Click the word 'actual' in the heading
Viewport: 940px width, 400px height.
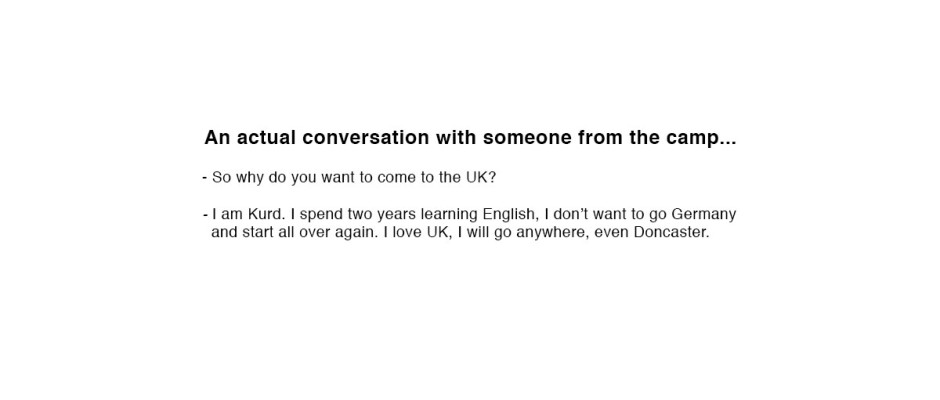click(x=266, y=138)
